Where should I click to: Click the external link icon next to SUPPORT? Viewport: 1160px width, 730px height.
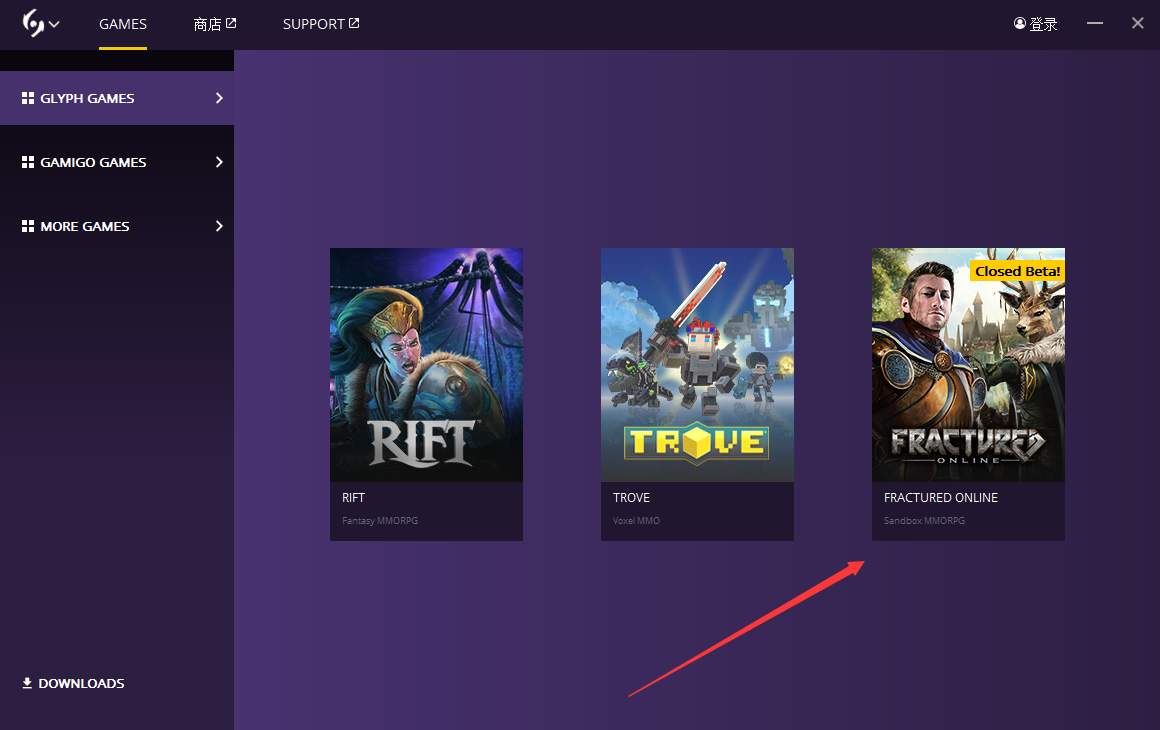pos(354,24)
